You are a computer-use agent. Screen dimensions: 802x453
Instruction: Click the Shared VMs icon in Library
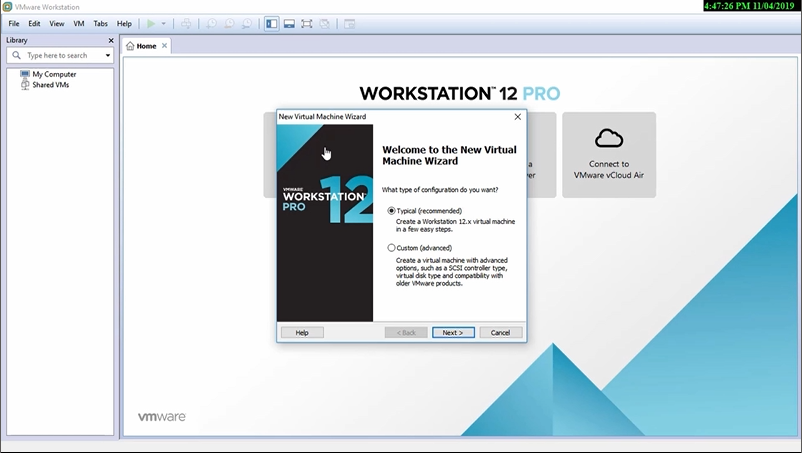click(25, 85)
